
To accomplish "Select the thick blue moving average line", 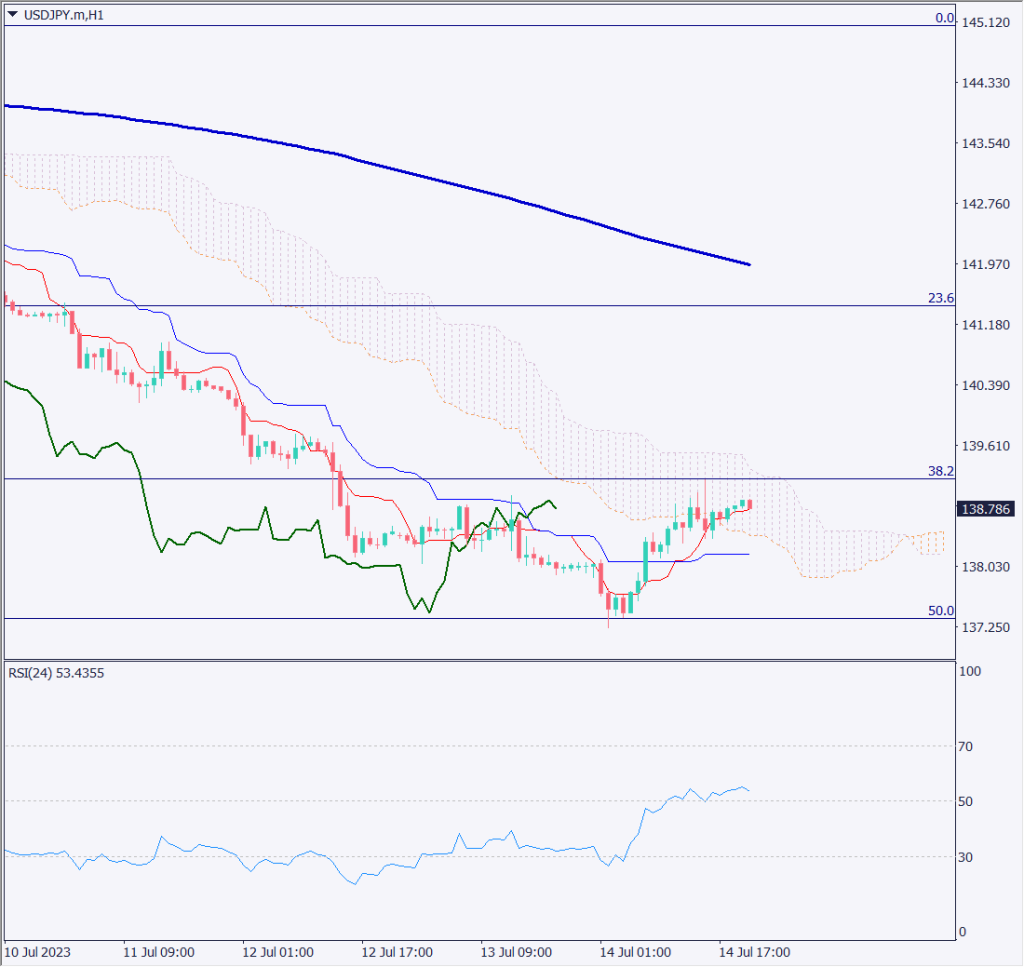I will point(400,171).
